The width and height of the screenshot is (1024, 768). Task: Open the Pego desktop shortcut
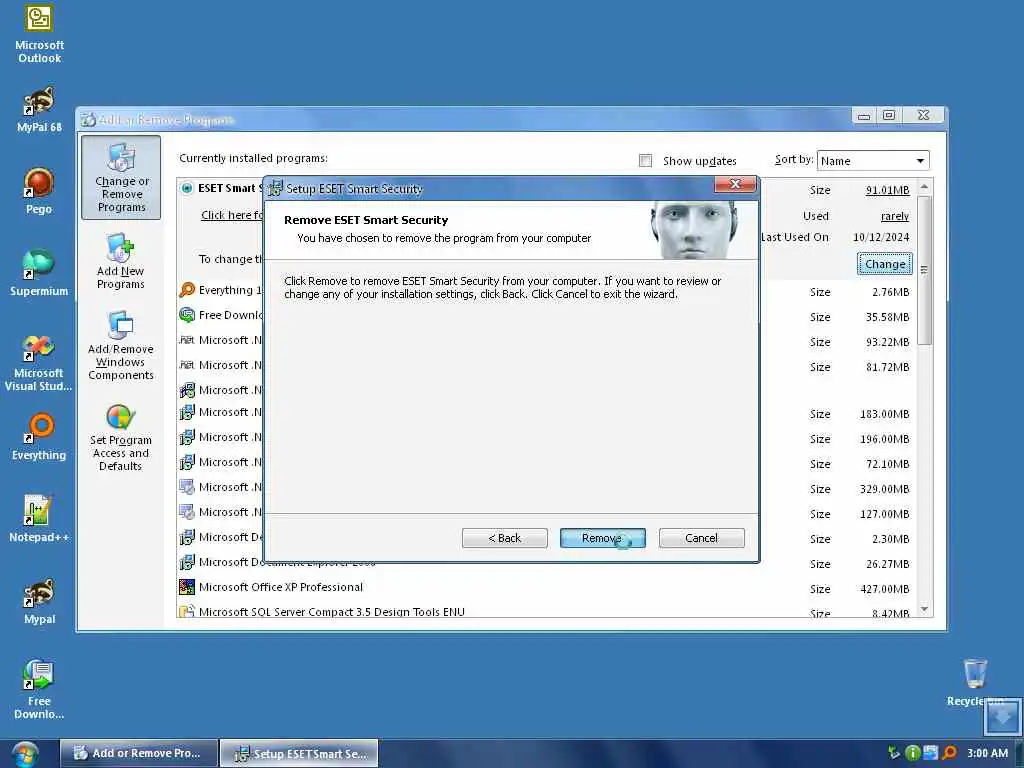[39, 191]
